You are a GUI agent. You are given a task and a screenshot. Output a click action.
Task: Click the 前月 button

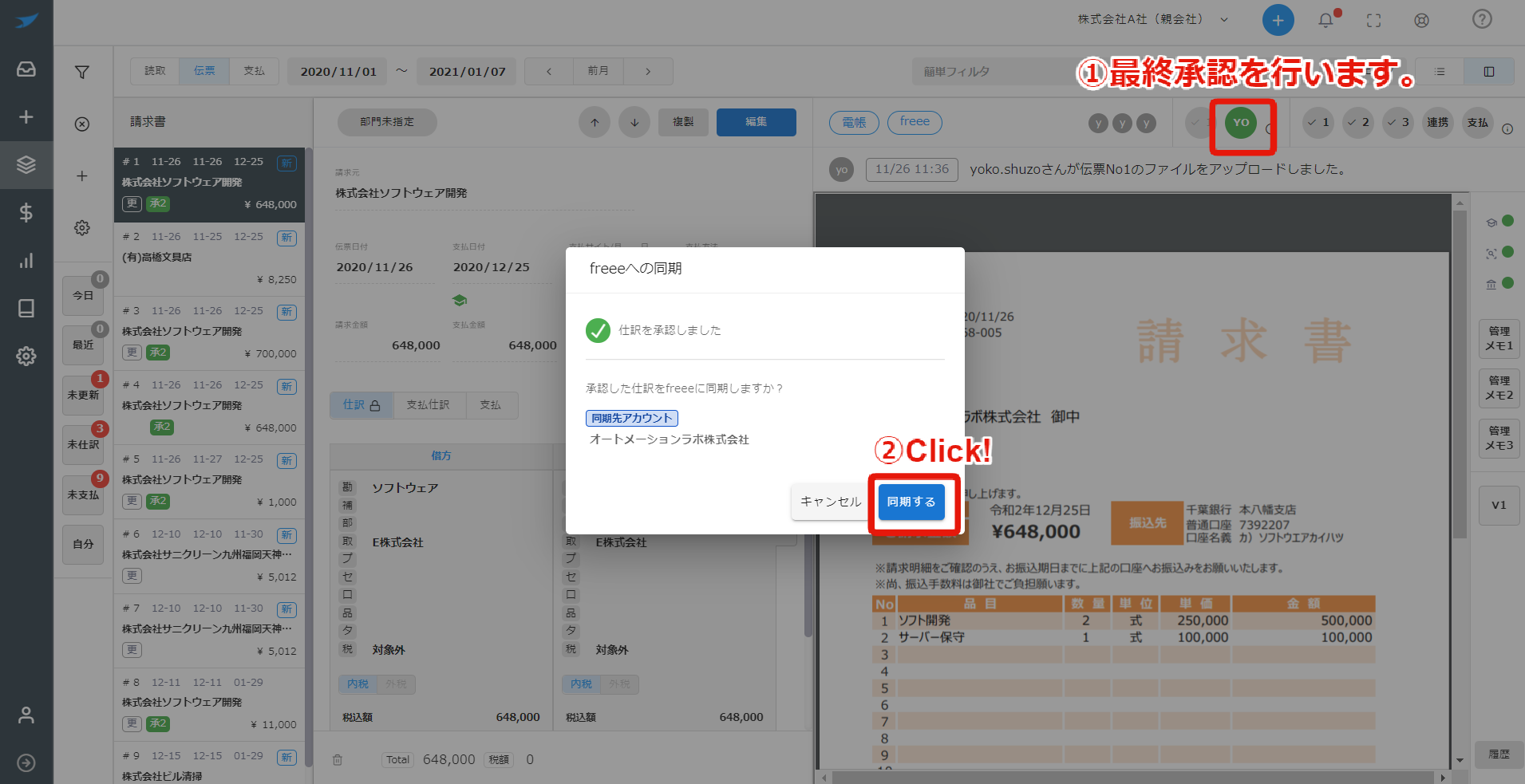[x=598, y=72]
